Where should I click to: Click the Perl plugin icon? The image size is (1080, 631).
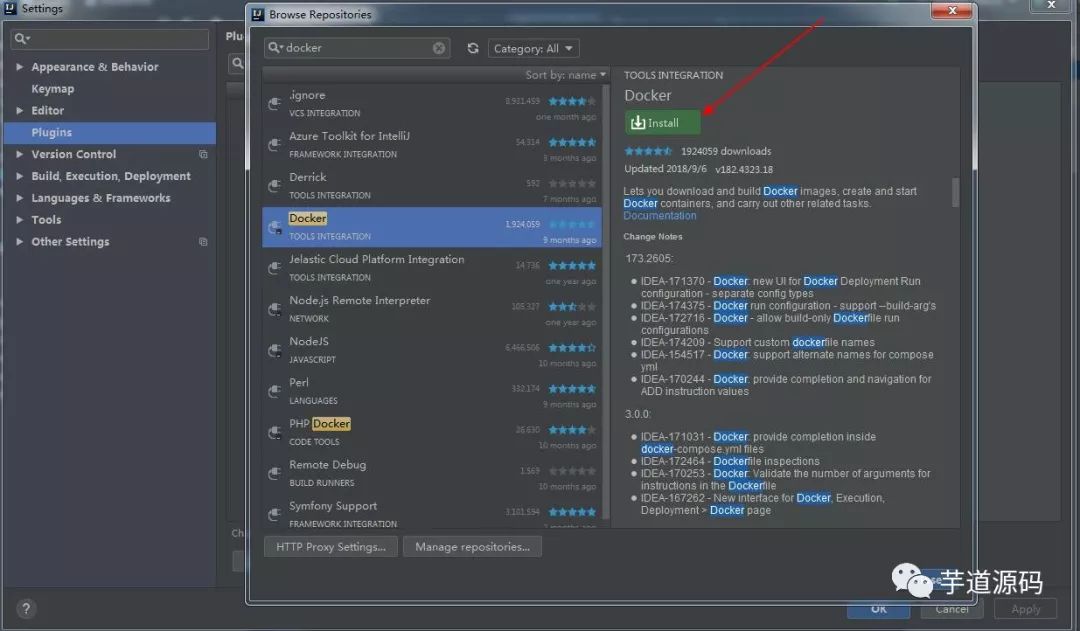click(274, 391)
